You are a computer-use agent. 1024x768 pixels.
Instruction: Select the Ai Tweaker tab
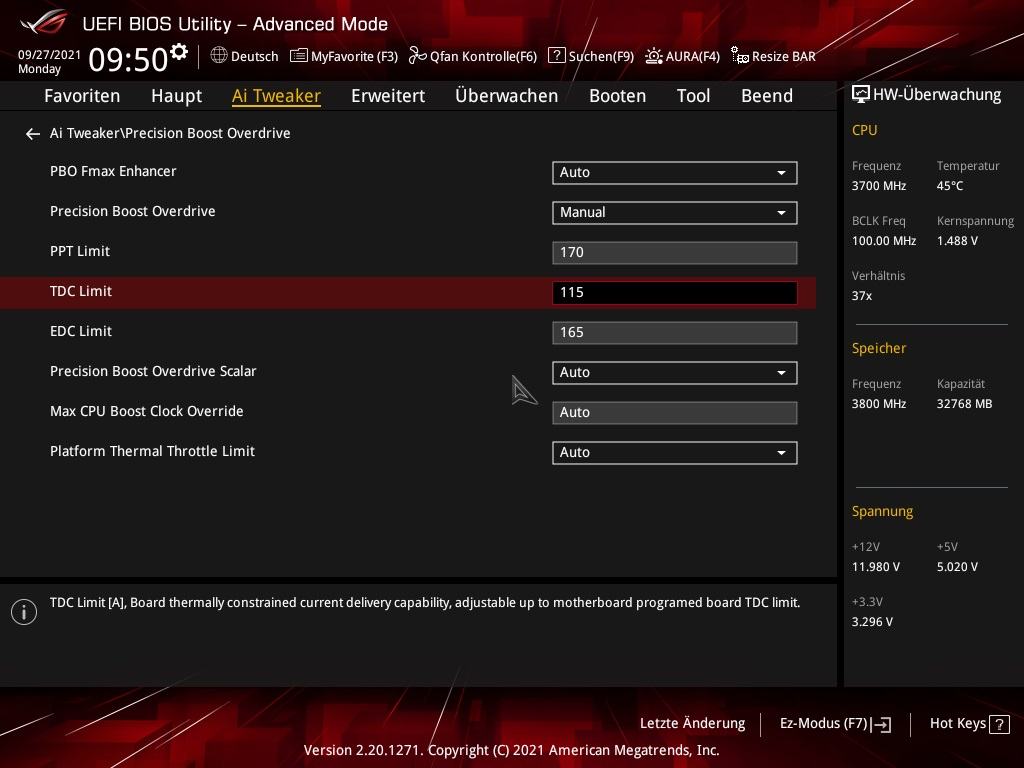click(276, 96)
